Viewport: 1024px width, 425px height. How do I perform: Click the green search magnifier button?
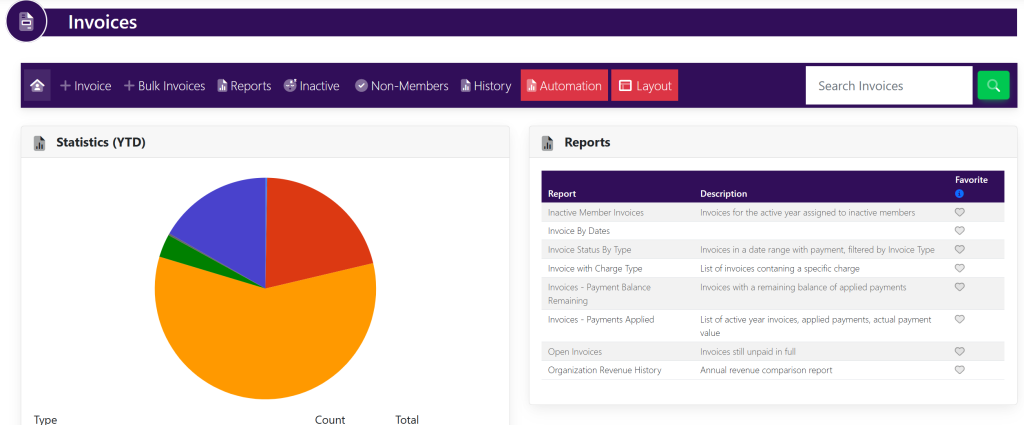[993, 86]
